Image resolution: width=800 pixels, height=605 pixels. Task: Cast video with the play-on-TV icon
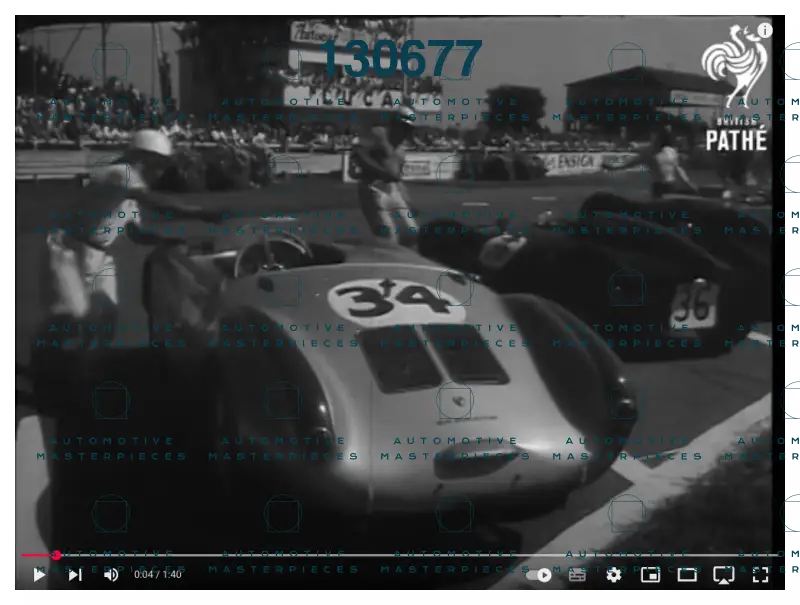[x=723, y=575]
